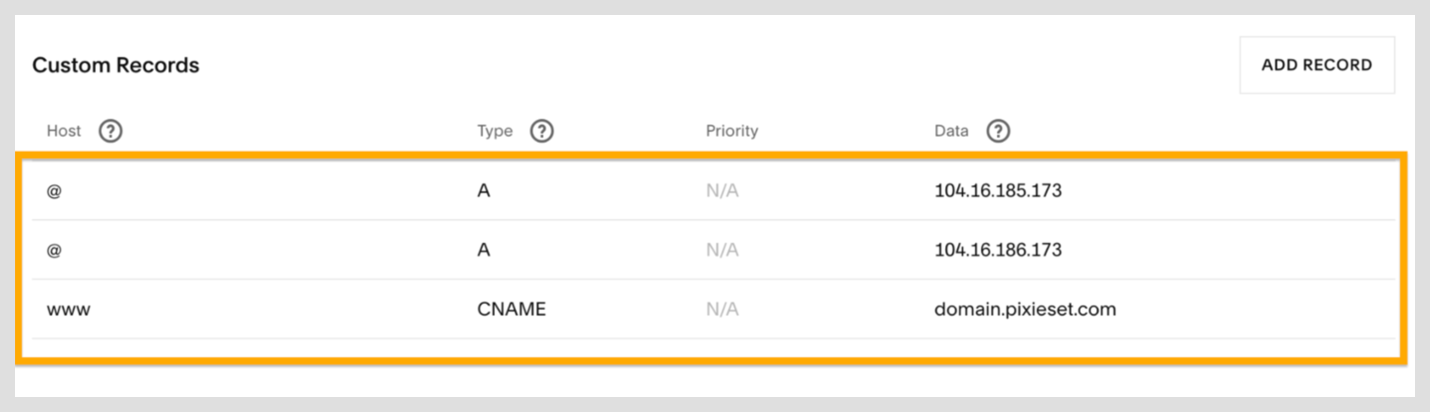The height and width of the screenshot is (412, 1430).
Task: Click N/A priority for 104.16.185.173 row
Action: (722, 190)
